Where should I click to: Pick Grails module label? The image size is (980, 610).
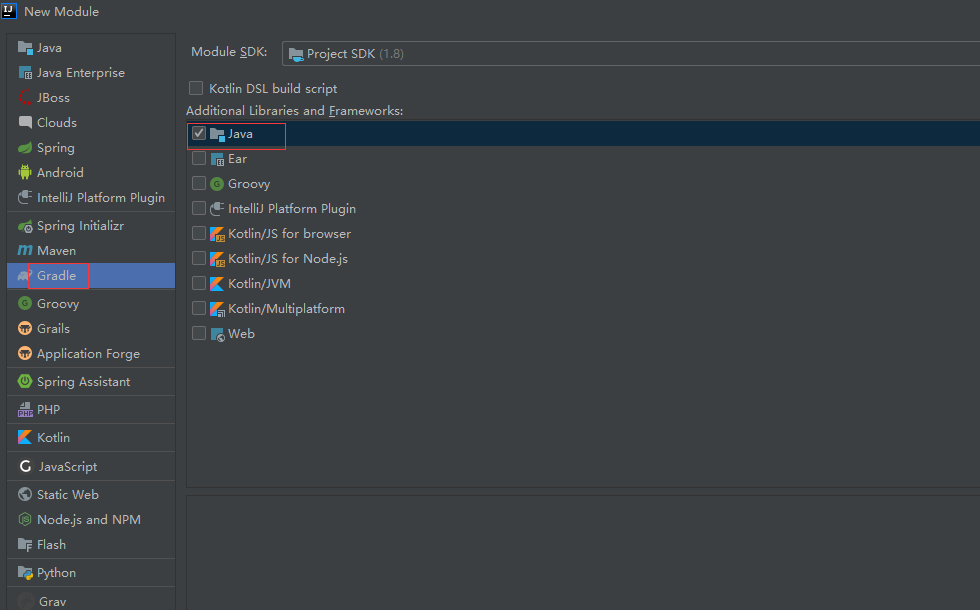click(53, 329)
